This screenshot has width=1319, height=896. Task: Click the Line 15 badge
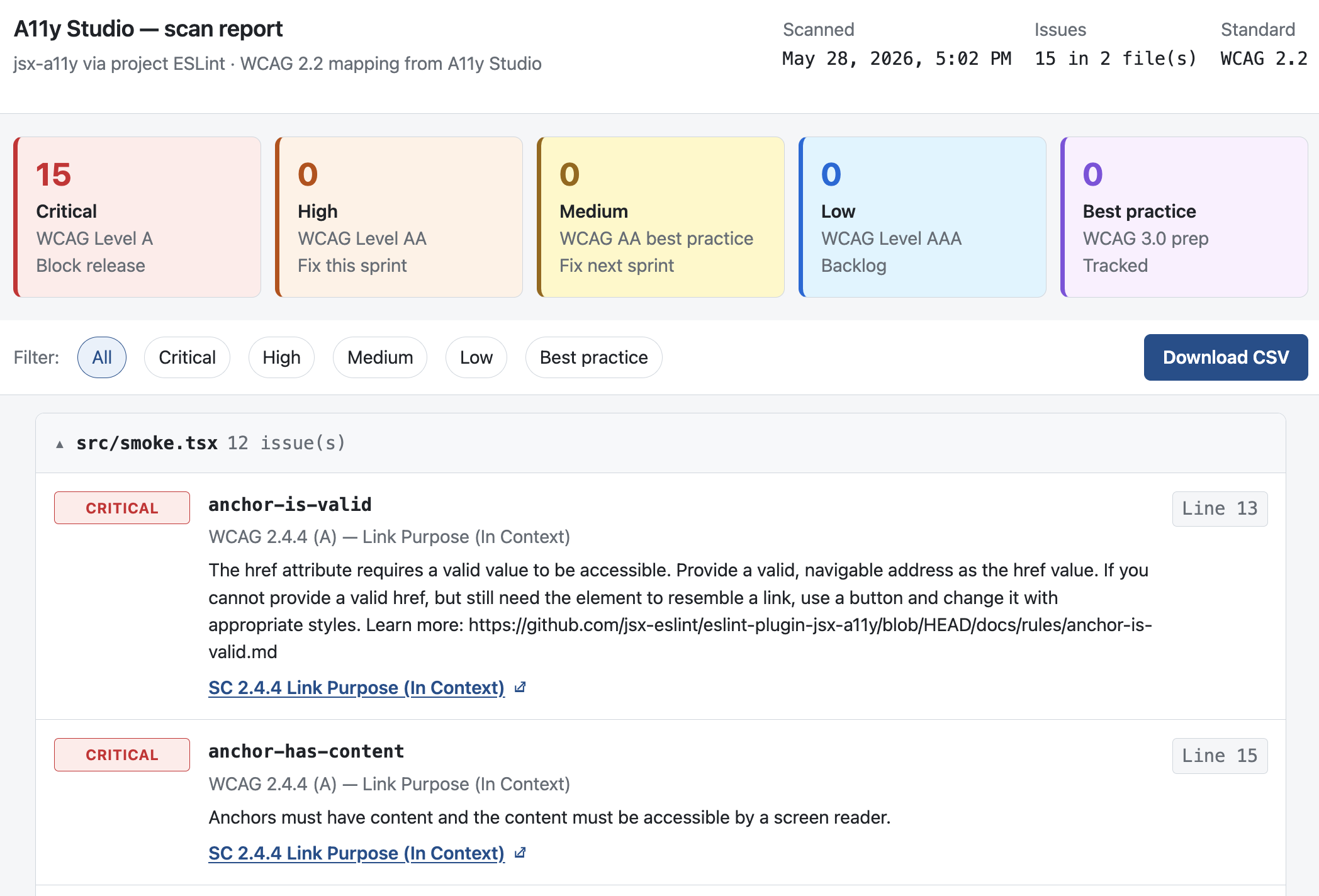click(1220, 756)
